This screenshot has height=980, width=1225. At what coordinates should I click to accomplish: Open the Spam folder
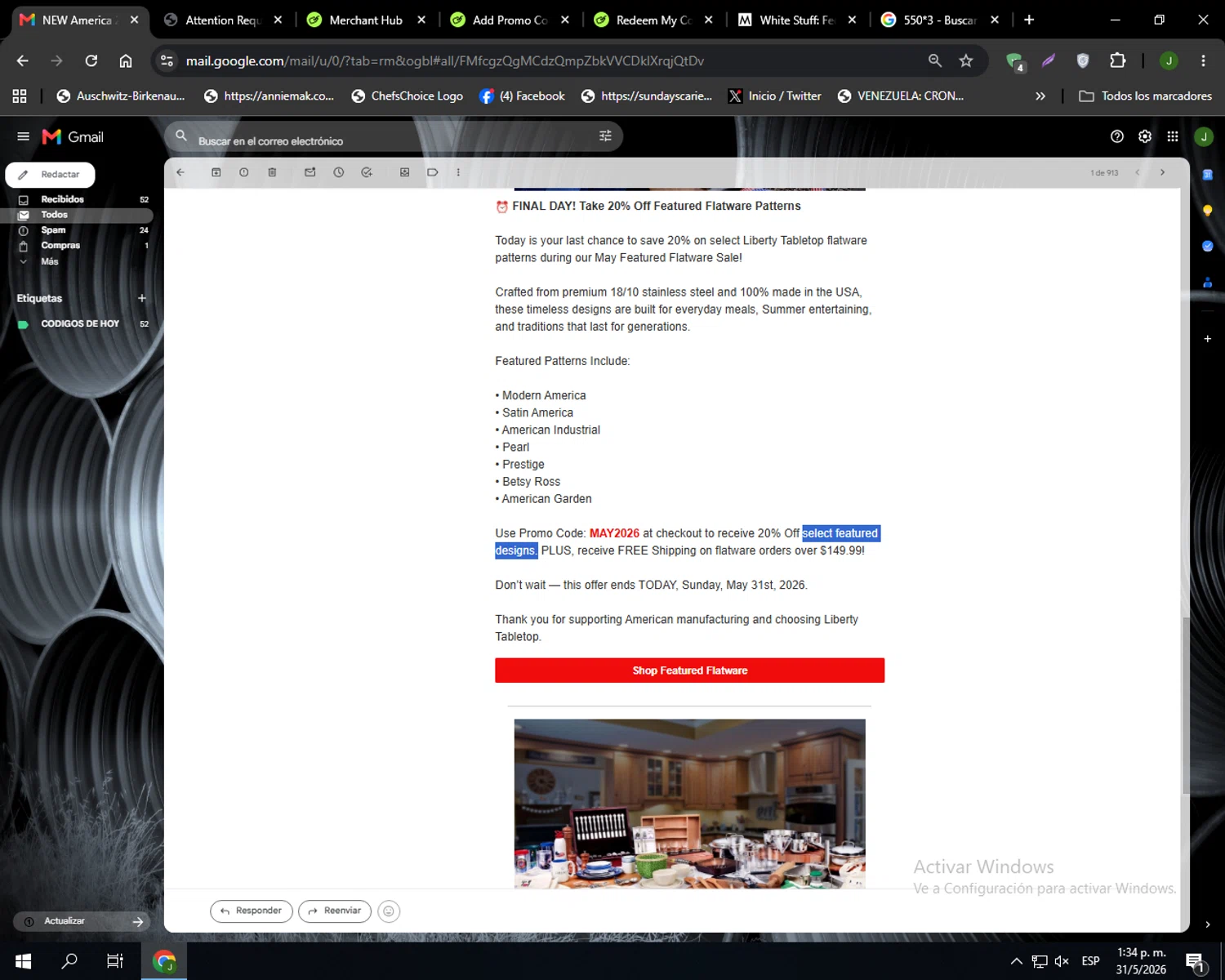pyautogui.click(x=77, y=230)
